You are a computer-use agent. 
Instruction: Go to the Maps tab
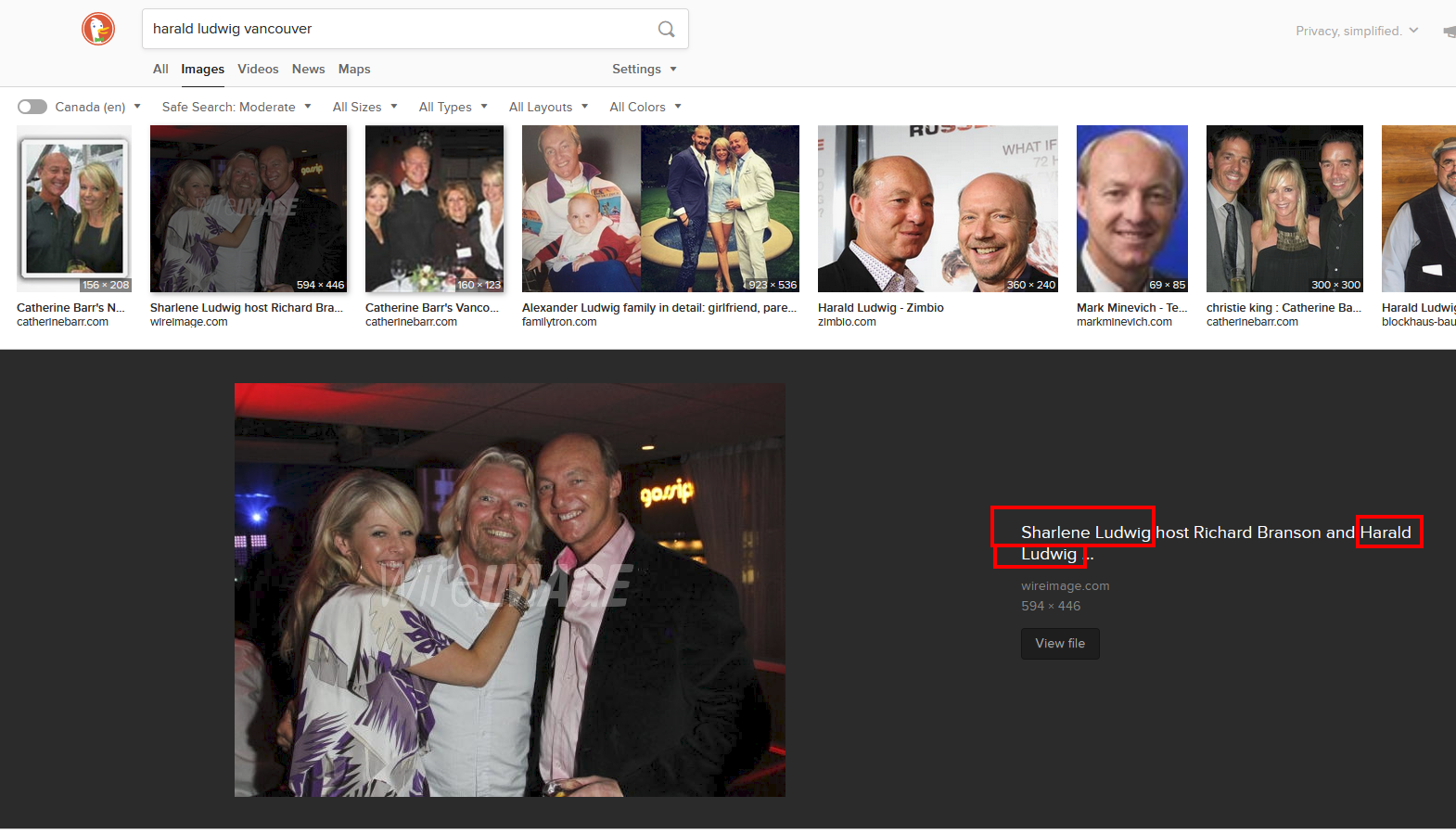tap(354, 69)
